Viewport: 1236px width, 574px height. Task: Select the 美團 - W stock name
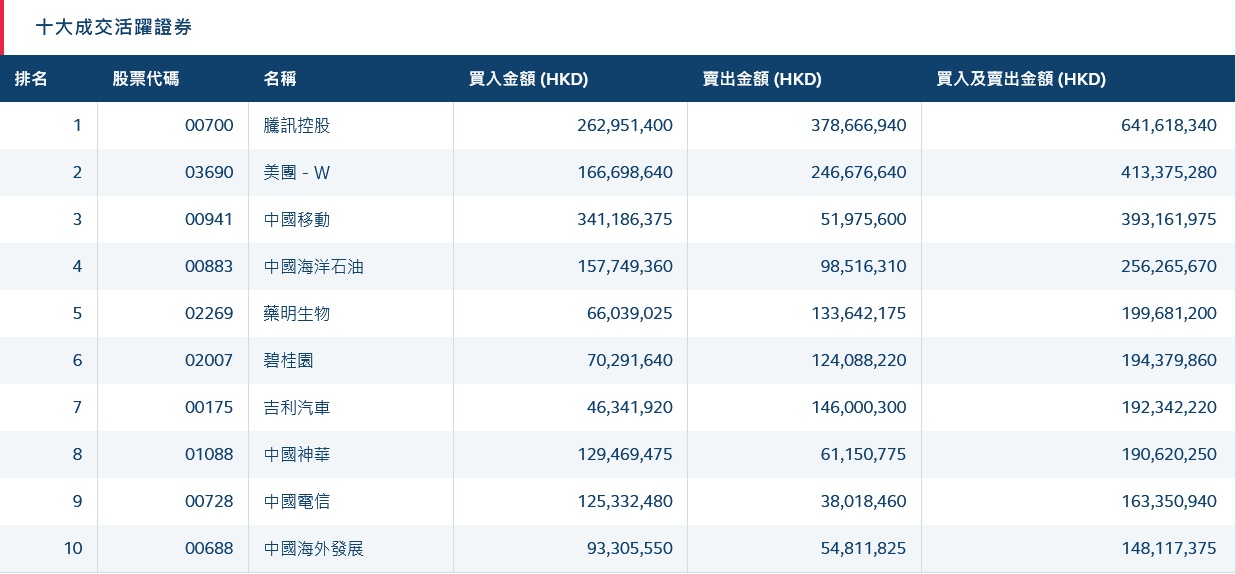[297, 172]
